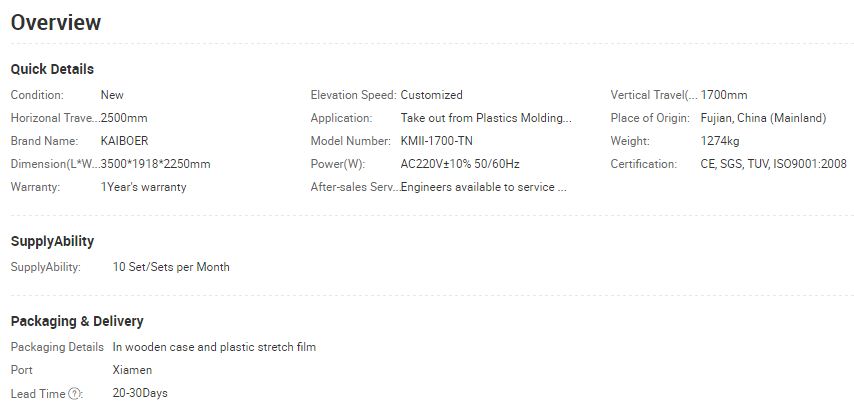Click the 10 Set/Sets per Month value
Image resolution: width=854 pixels, height=414 pixels.
pos(171,267)
